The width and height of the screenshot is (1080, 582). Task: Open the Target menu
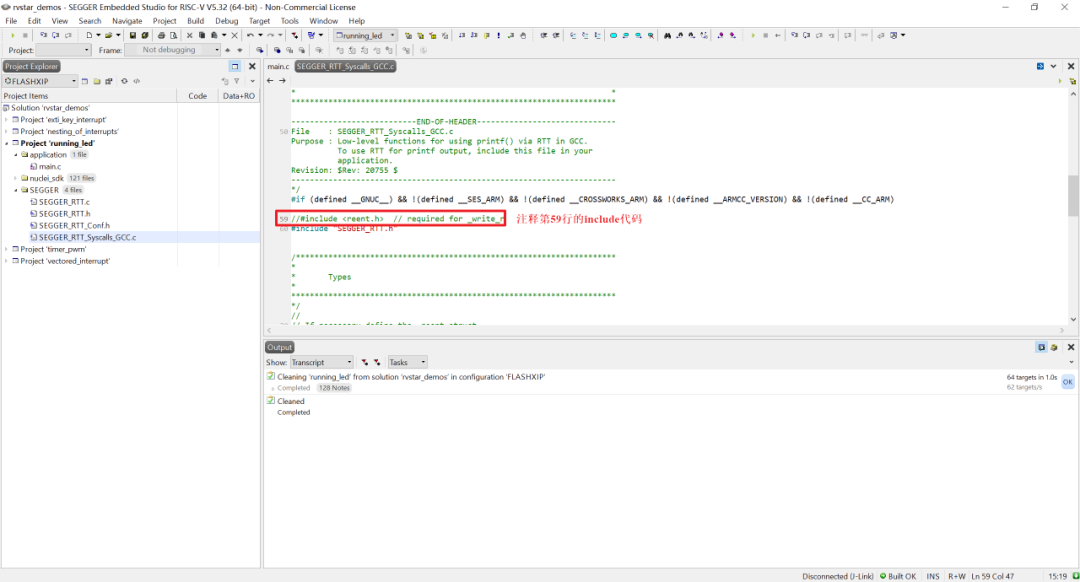[x=259, y=21]
